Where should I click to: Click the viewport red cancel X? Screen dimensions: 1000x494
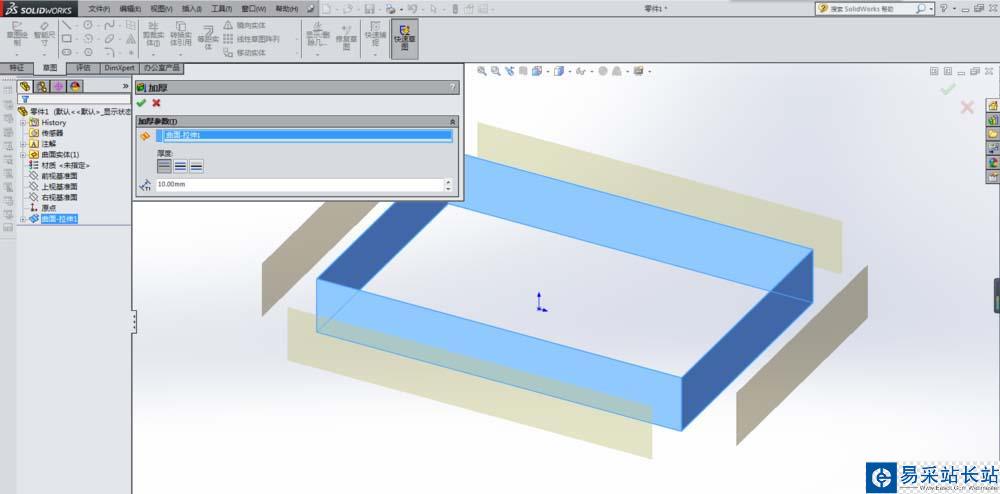point(967,107)
